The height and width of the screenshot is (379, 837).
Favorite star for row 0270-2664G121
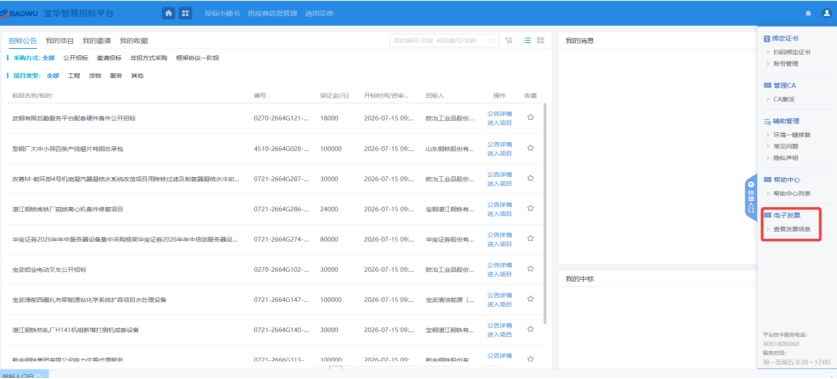coord(530,117)
